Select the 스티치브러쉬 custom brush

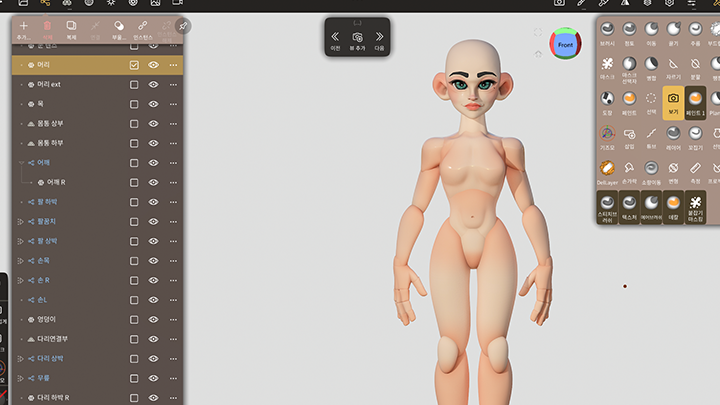click(607, 208)
